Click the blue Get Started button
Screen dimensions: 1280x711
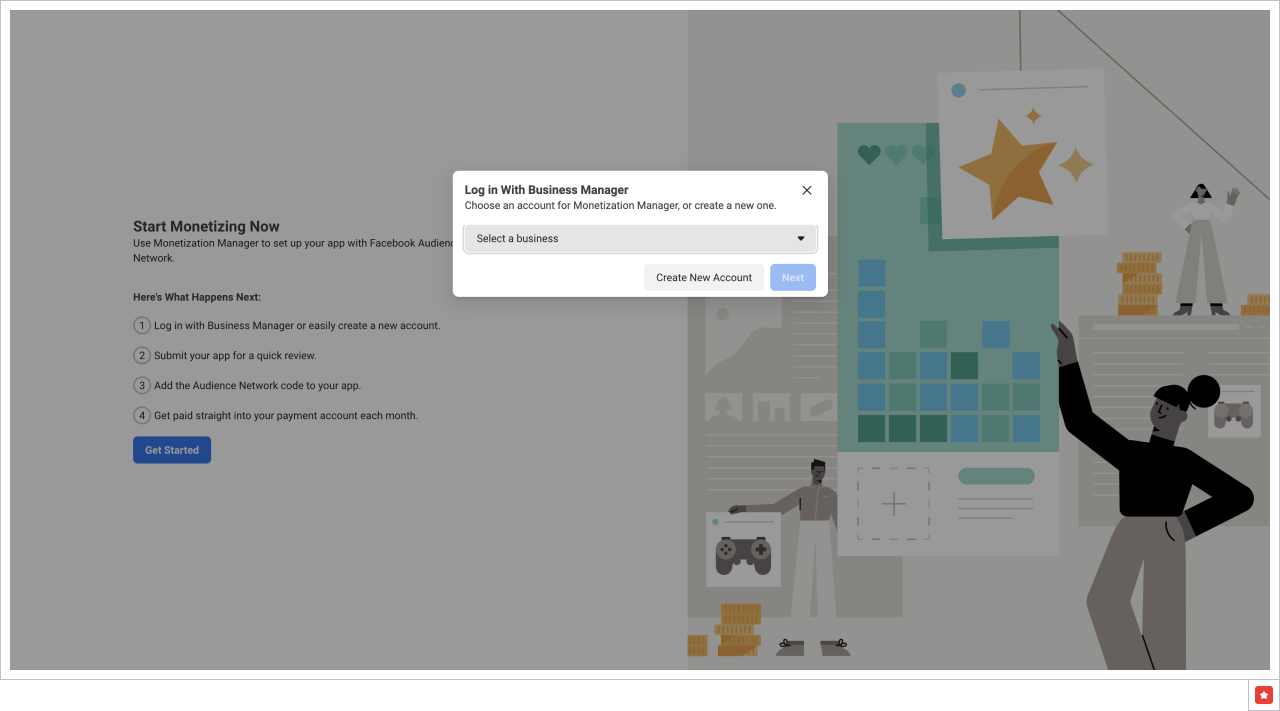tap(172, 450)
